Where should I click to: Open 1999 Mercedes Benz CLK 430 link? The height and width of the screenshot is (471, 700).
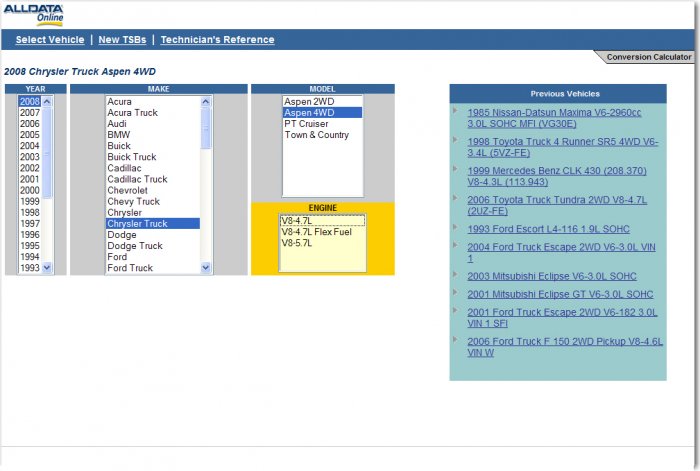pos(557,176)
